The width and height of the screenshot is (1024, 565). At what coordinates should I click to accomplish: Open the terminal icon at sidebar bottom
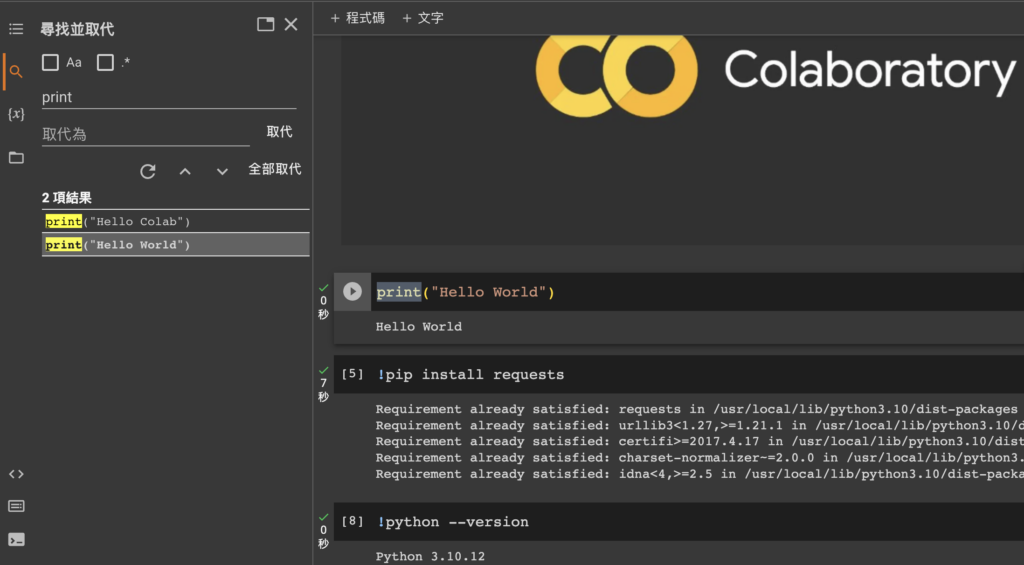pos(16,540)
